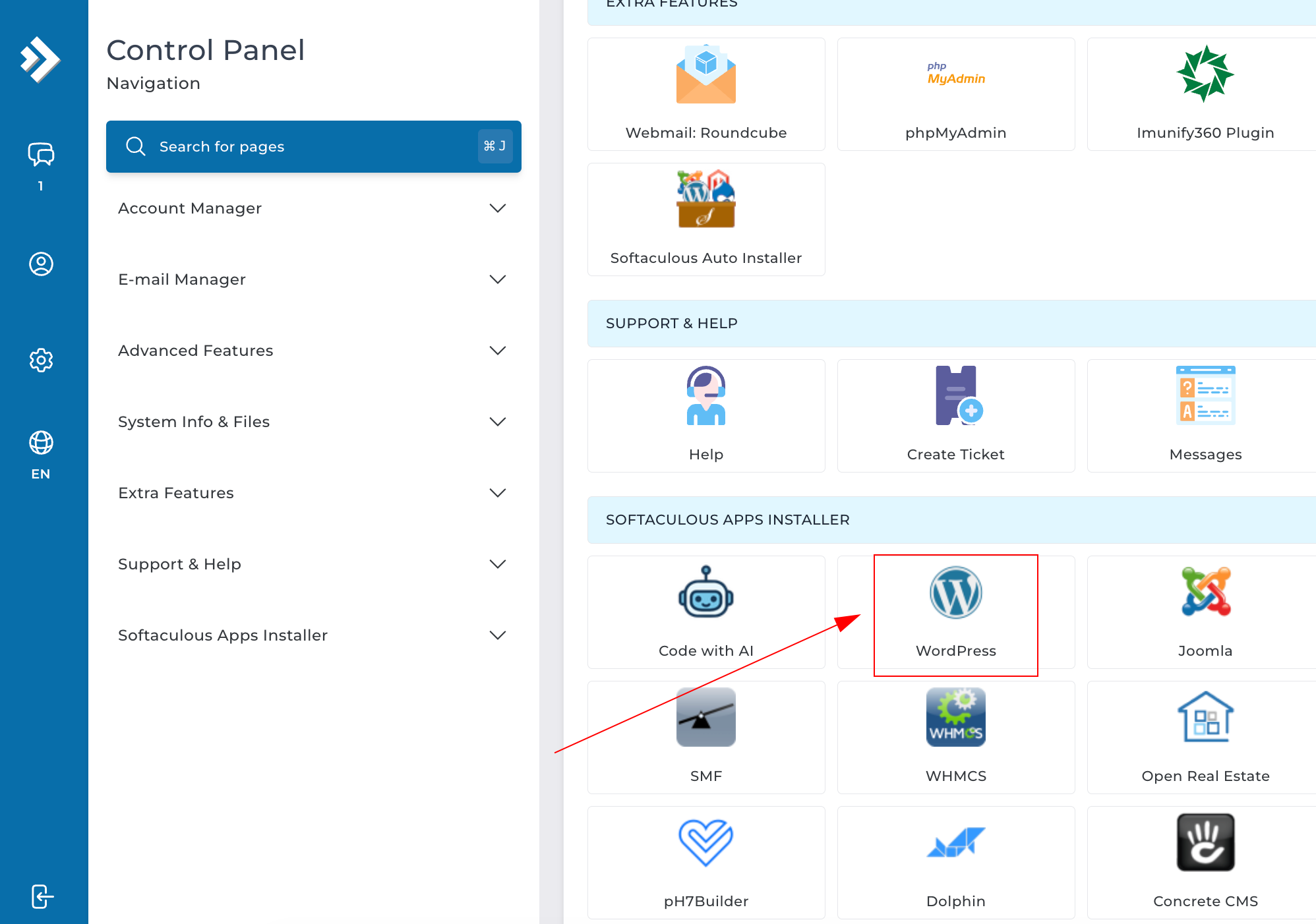
Task: Open the Account Manager menu item
Action: click(x=314, y=208)
